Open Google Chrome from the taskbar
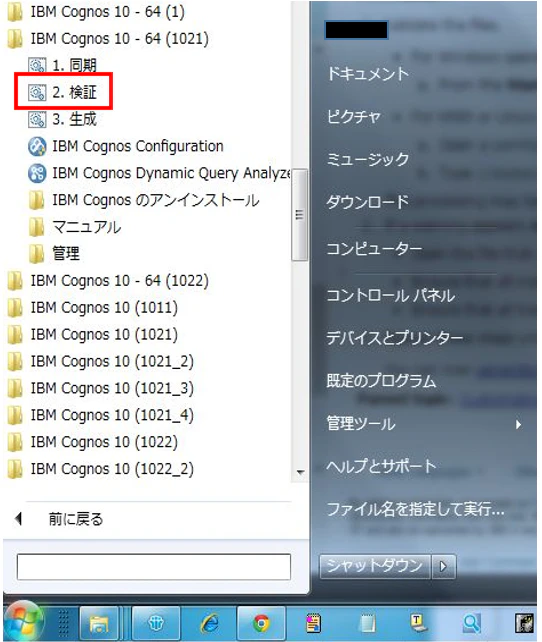Image resolution: width=542 pixels, height=642 pixels. [261, 623]
